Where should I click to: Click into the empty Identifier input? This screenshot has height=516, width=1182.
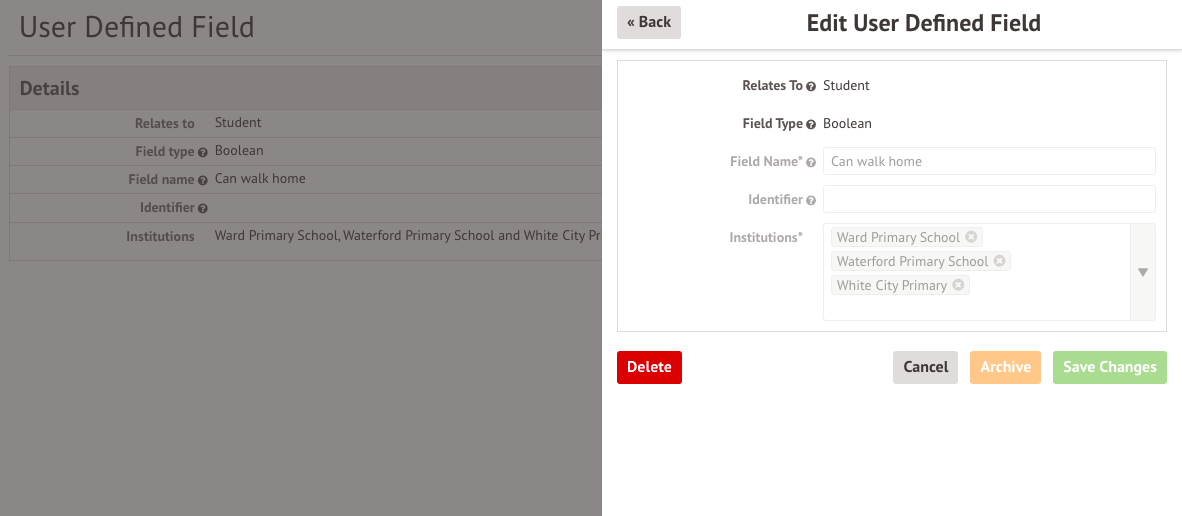tap(988, 199)
